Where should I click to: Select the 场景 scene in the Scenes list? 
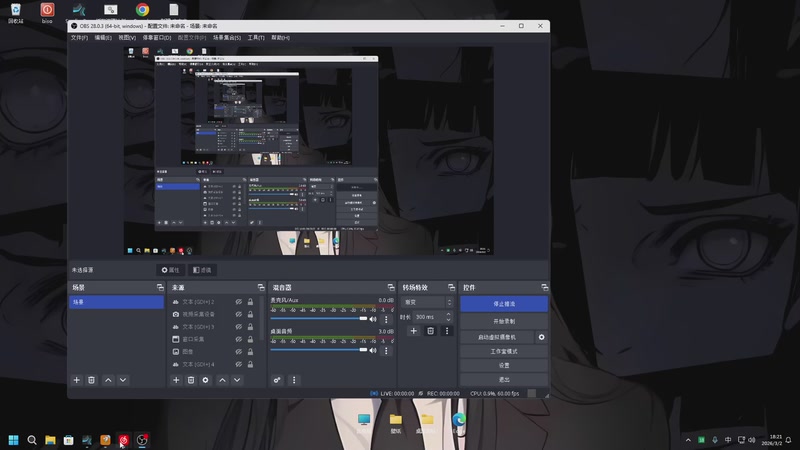pyautogui.click(x=116, y=302)
